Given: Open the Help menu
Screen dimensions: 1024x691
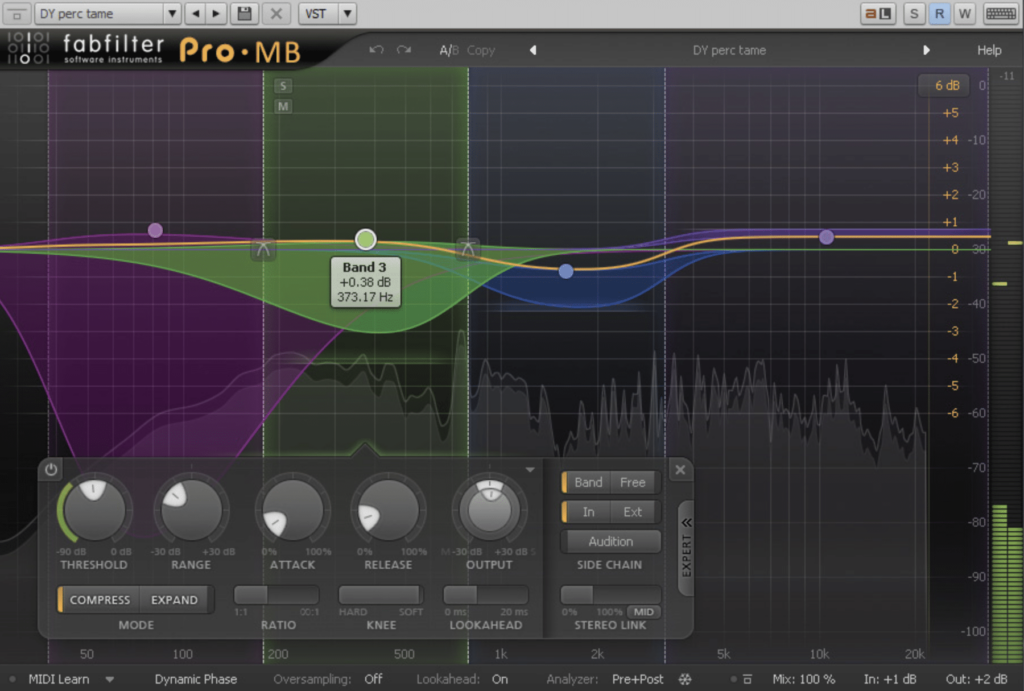Looking at the screenshot, I should (x=989, y=49).
